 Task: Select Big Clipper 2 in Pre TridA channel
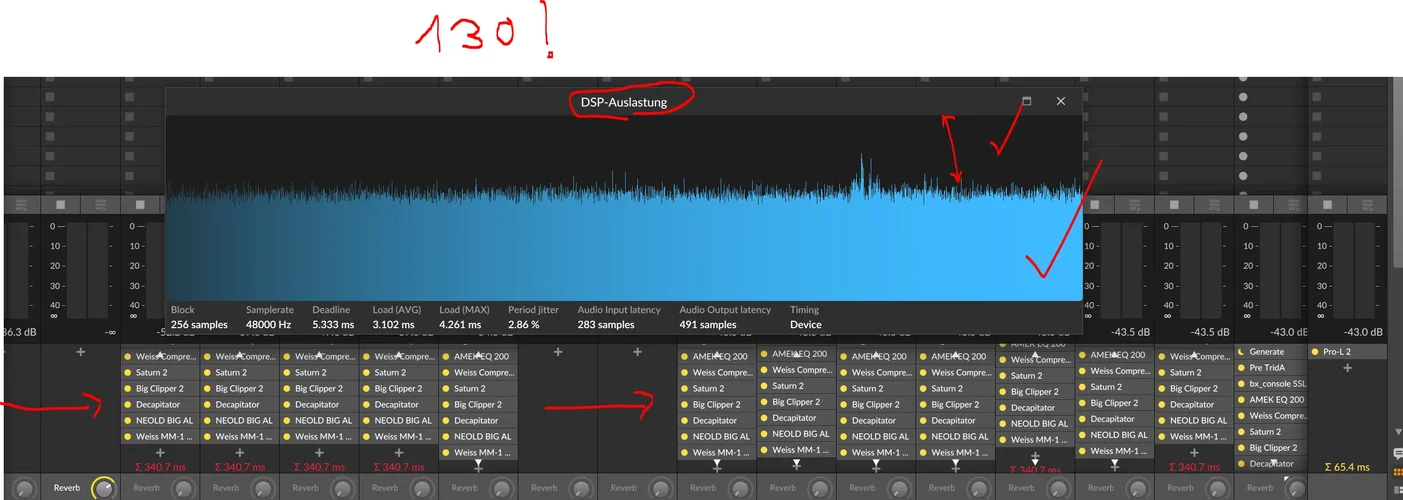coord(1270,448)
